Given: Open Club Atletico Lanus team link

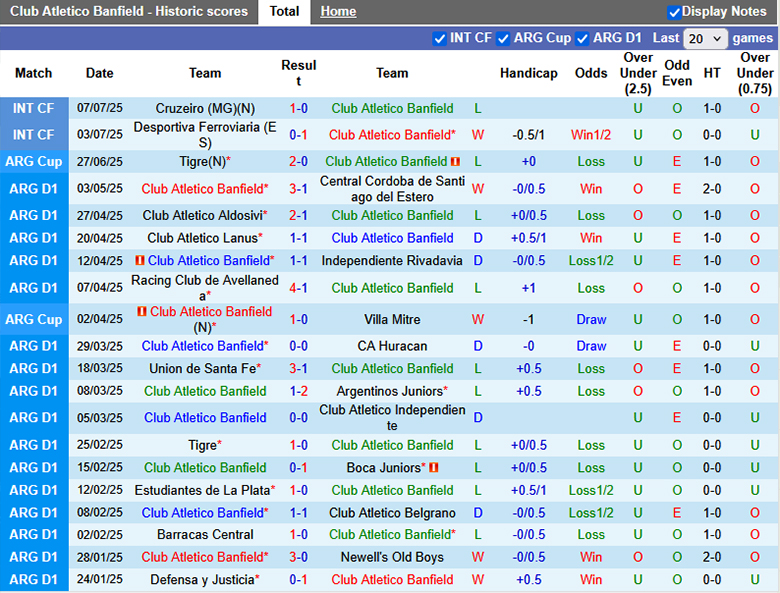Looking at the screenshot, I should click(202, 238).
